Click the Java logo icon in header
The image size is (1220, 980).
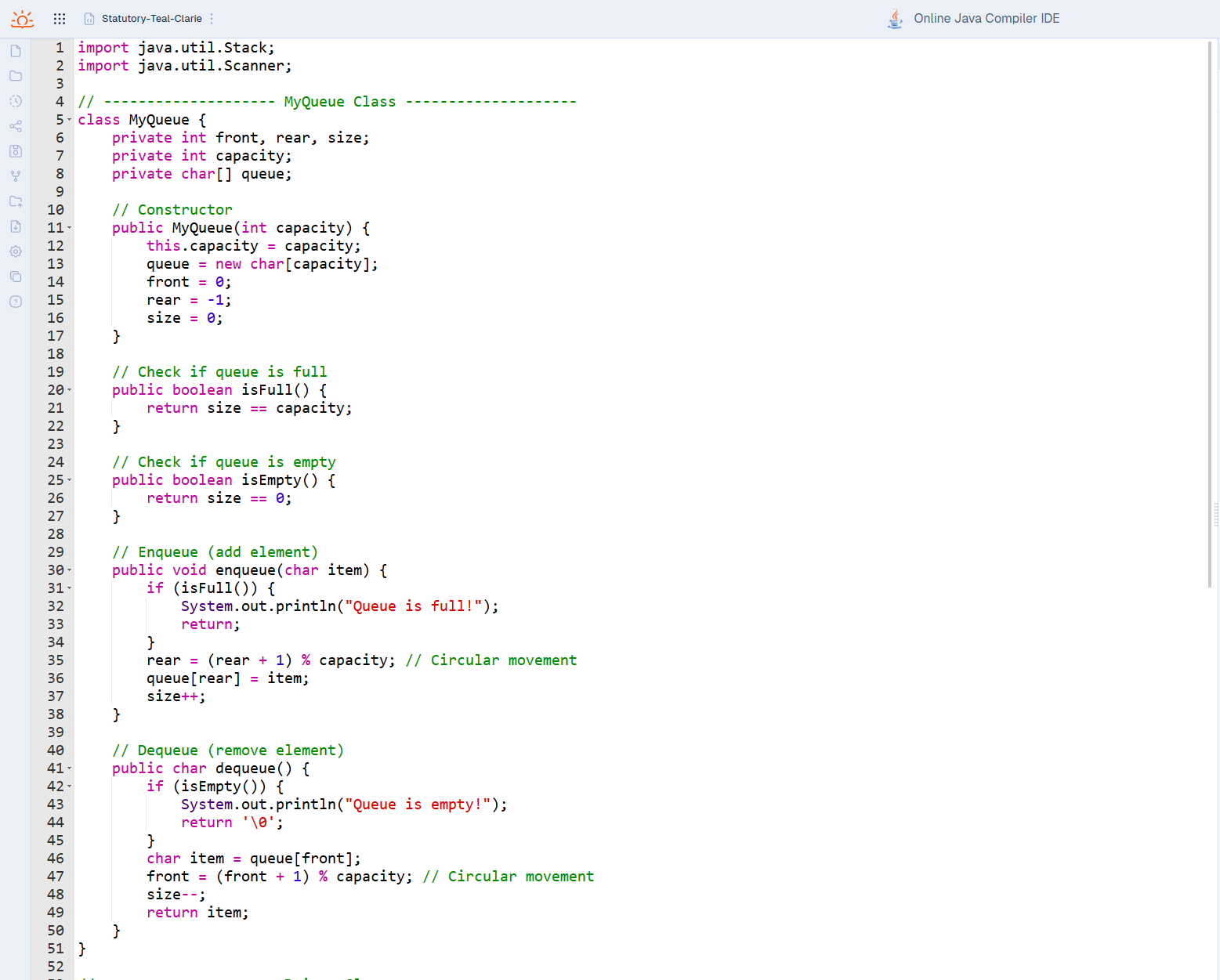coord(895,19)
